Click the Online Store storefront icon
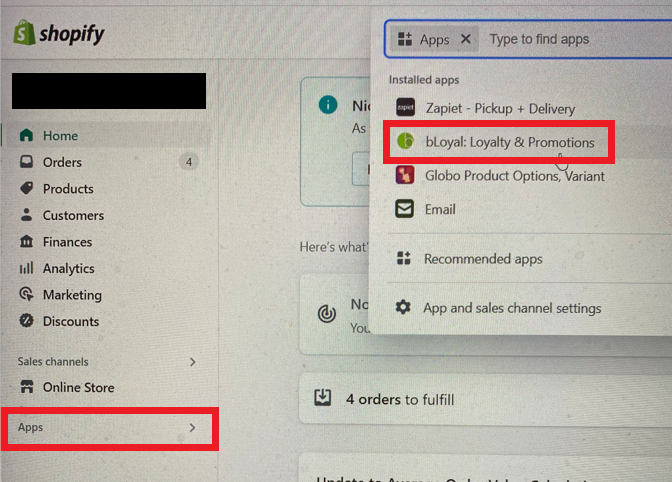Viewport: 672px width, 482px height. [27, 386]
